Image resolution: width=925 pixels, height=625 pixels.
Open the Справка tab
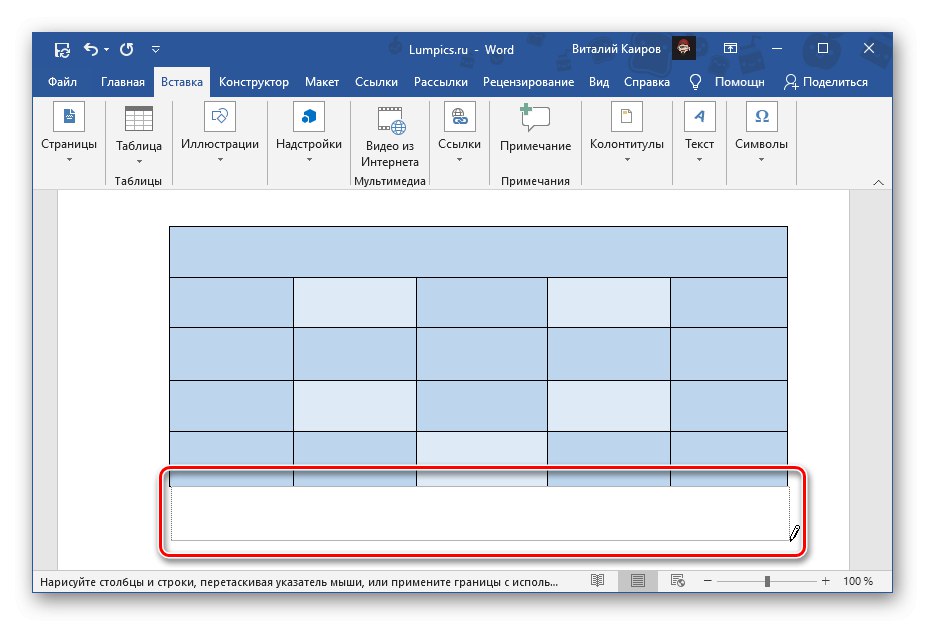[x=647, y=82]
